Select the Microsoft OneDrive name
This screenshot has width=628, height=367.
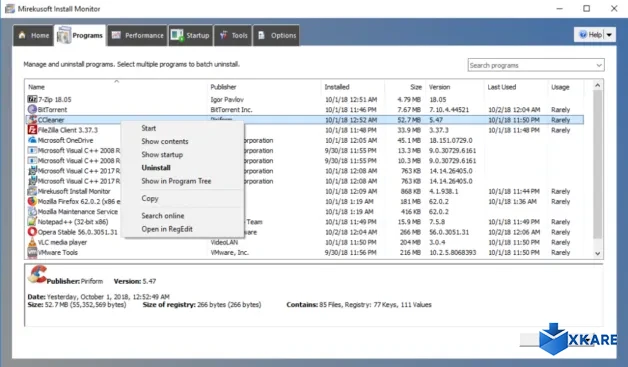[65, 140]
